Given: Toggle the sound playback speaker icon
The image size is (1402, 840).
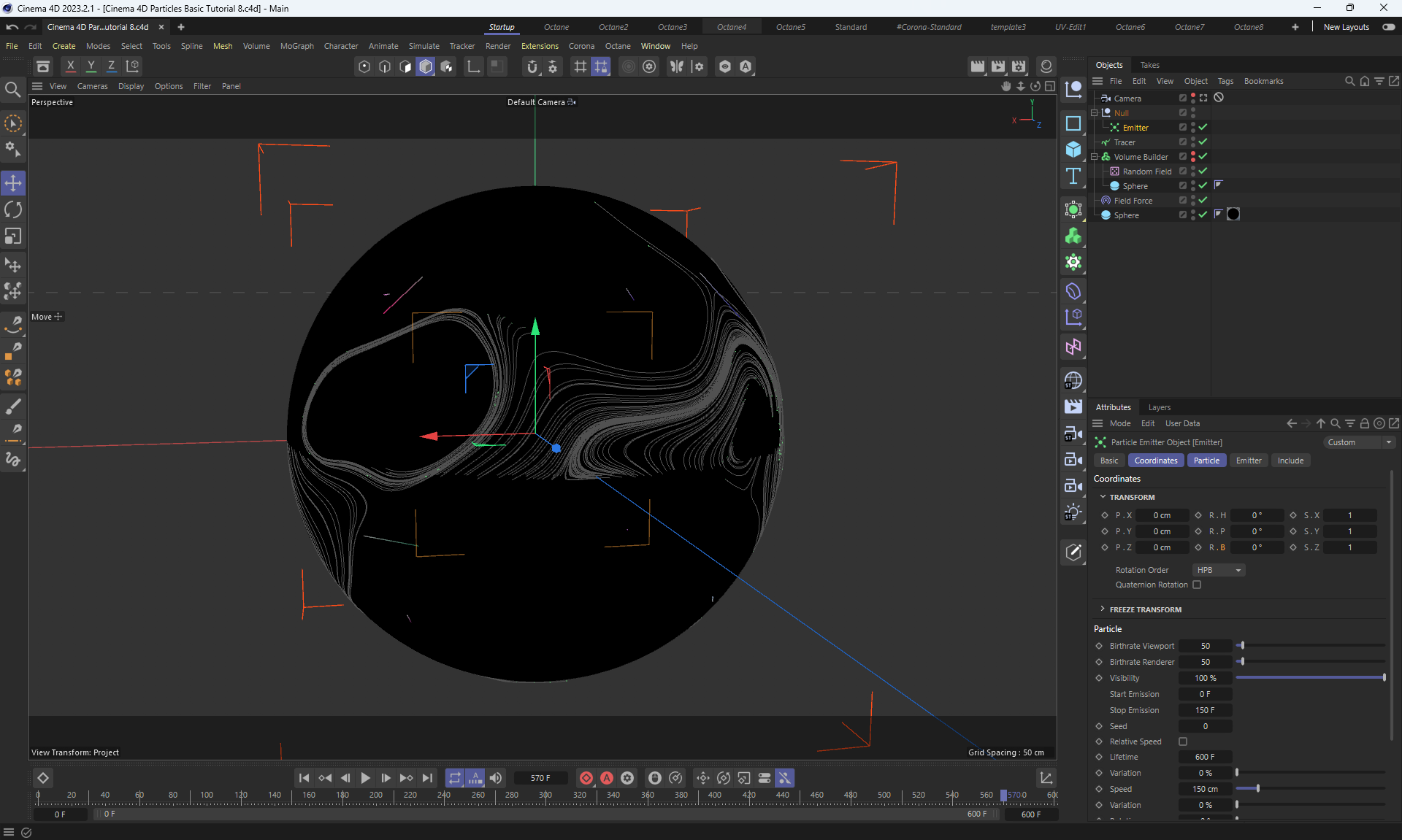Looking at the screenshot, I should point(496,778).
